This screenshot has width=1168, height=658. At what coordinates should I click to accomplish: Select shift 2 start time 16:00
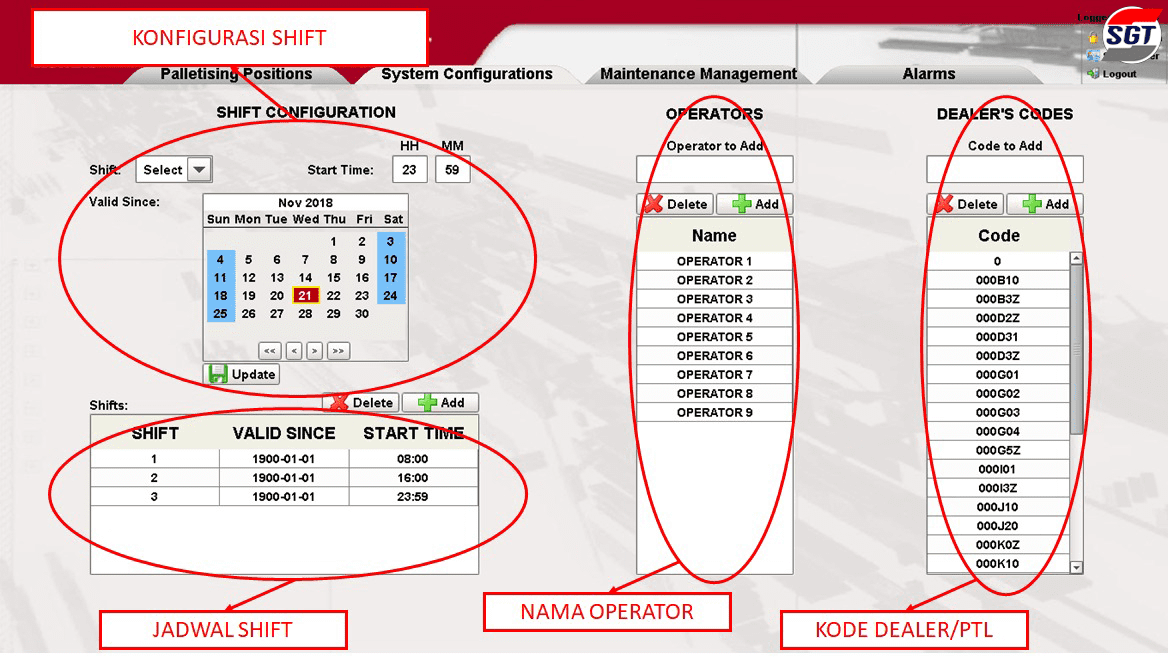click(413, 478)
